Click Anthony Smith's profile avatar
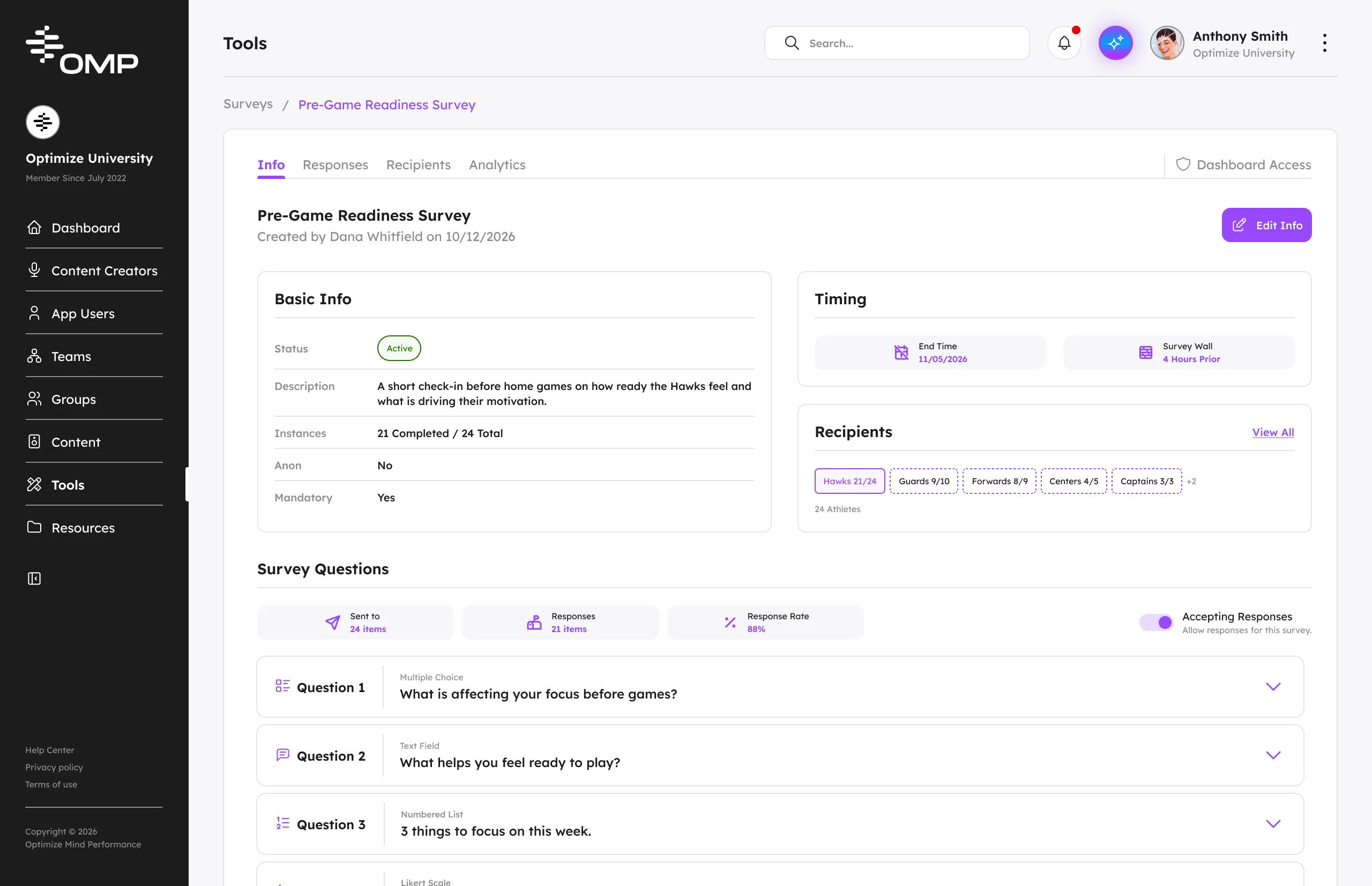This screenshot has height=886, width=1372. point(1167,43)
